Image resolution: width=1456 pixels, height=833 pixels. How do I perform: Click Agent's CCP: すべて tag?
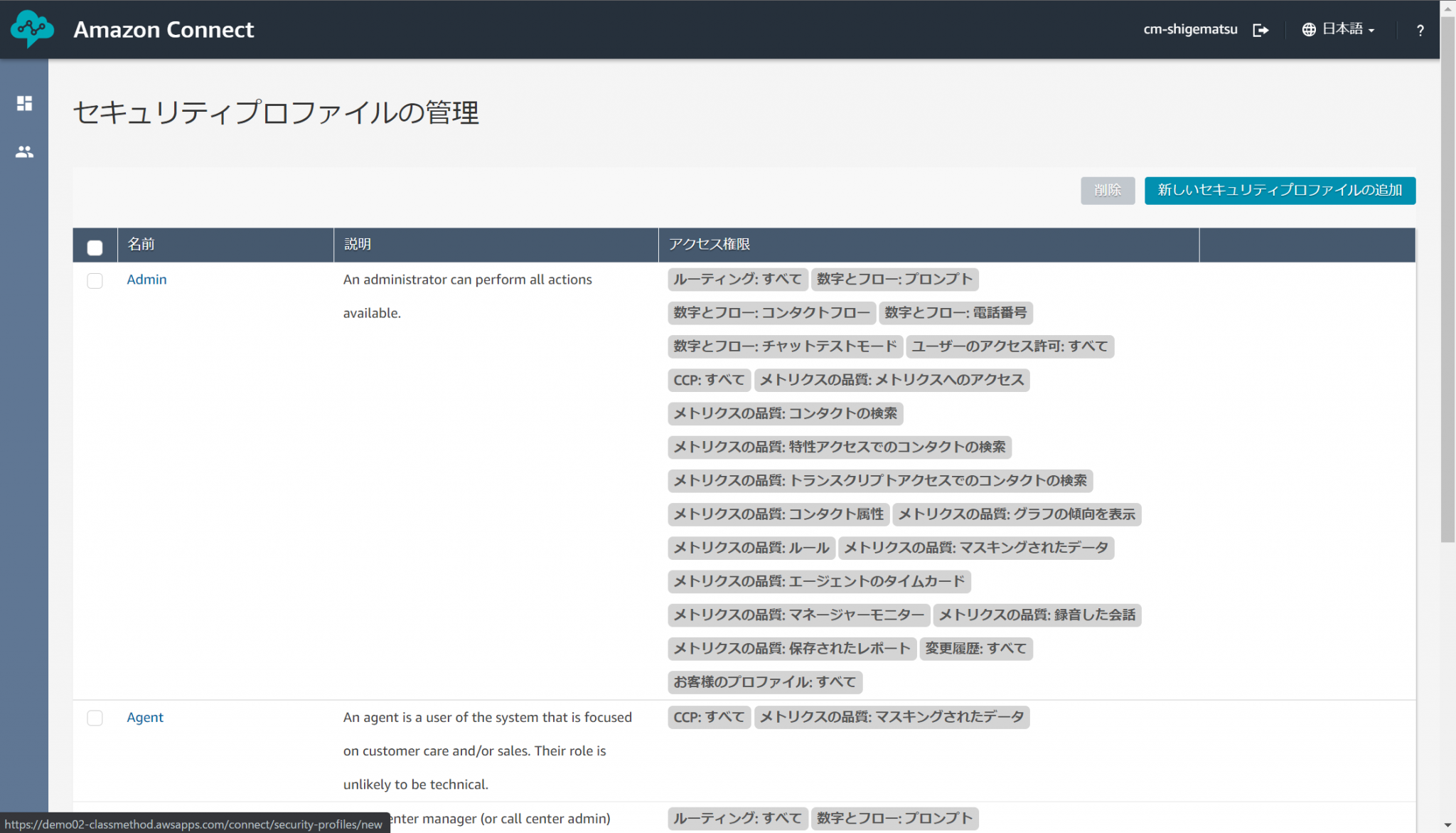709,717
